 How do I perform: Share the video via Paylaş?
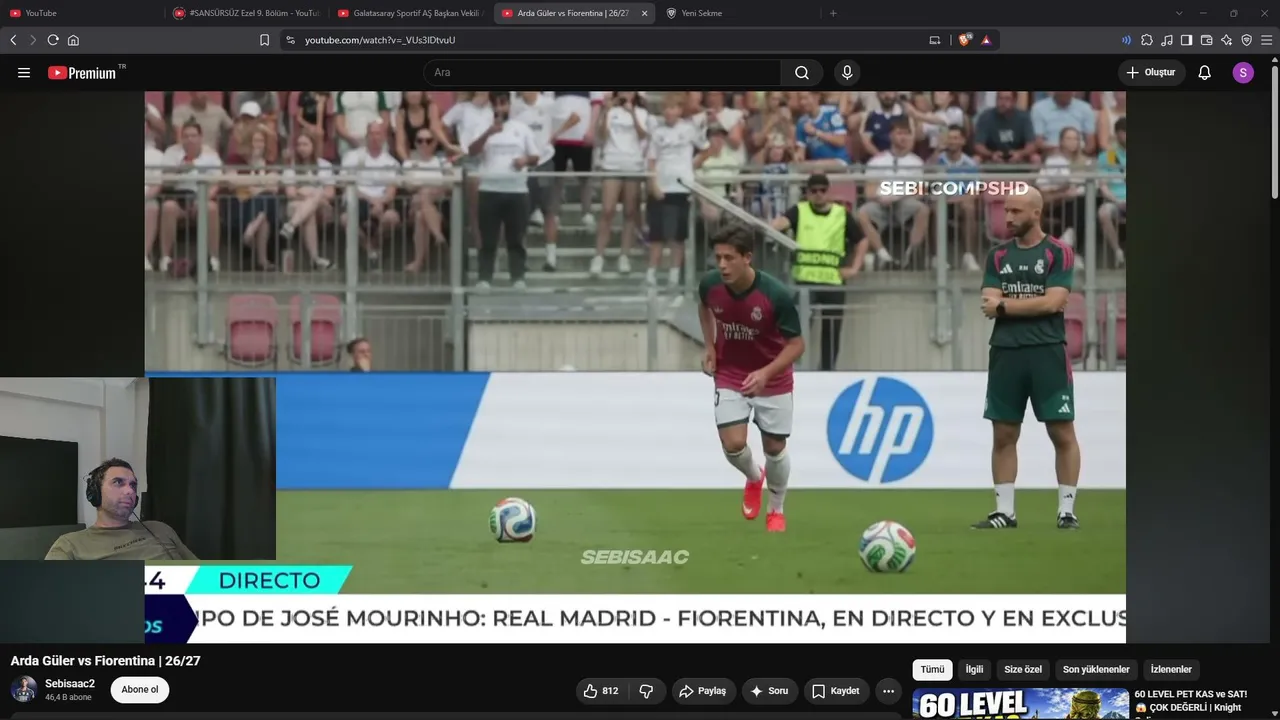[x=702, y=691]
